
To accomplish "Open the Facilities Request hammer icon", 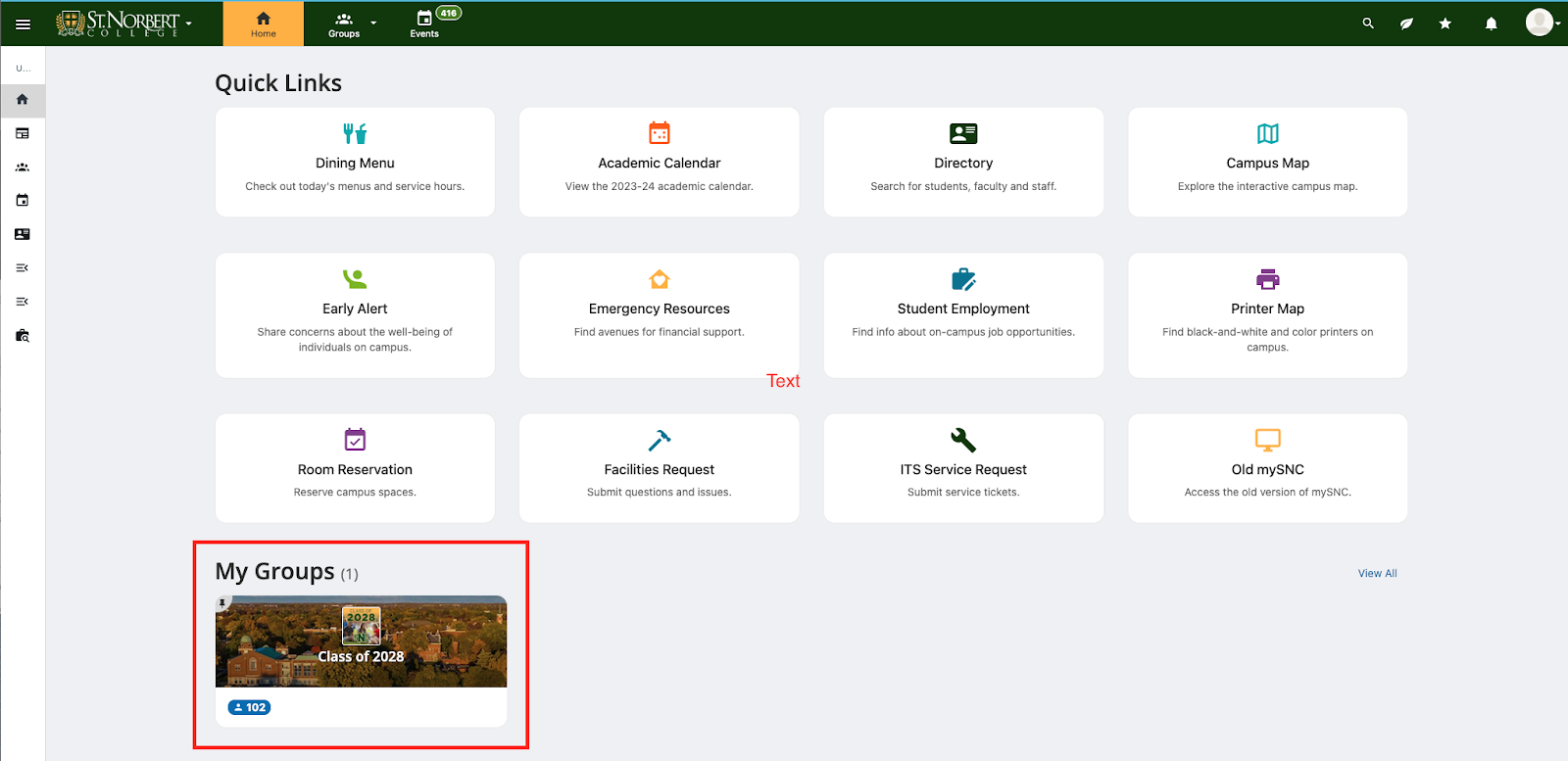I will pyautogui.click(x=660, y=440).
